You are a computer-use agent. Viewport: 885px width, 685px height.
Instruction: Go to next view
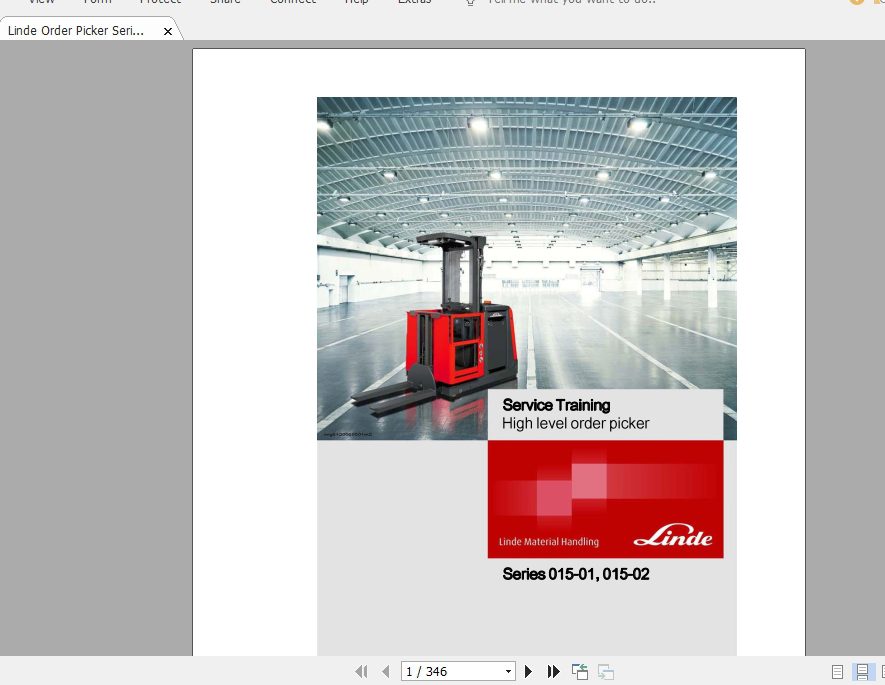(606, 671)
